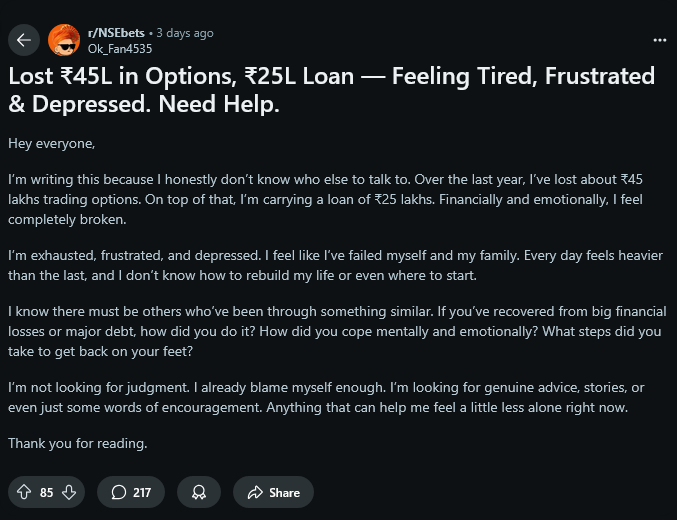677x520 pixels.
Task: Open the r/NSEbets community avatar
Action: (x=65, y=40)
